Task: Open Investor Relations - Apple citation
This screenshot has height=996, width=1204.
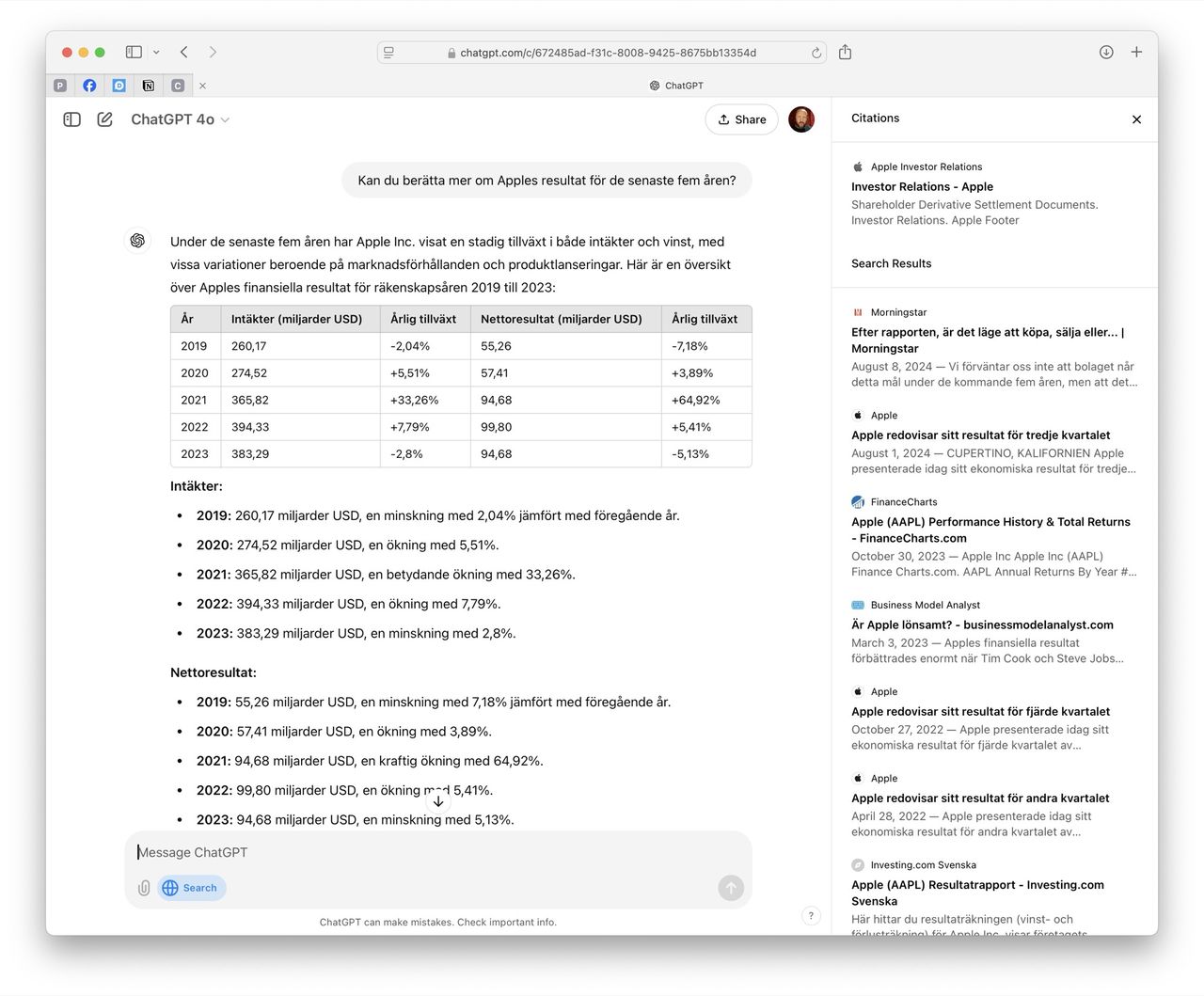Action: click(922, 187)
